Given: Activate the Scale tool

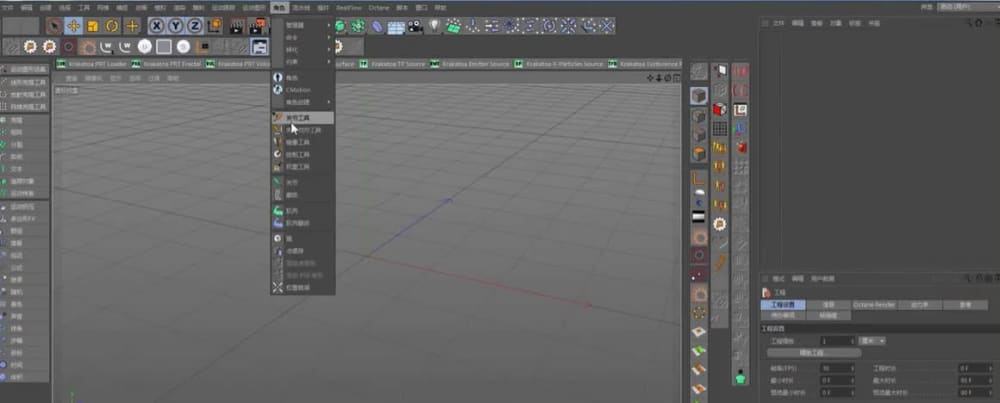Looking at the screenshot, I should (93, 26).
